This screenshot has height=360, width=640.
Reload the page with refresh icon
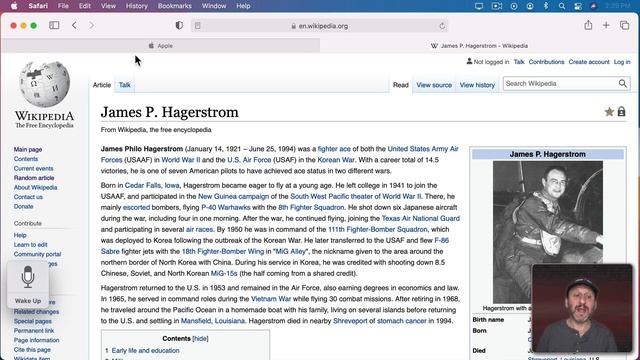pos(442,26)
